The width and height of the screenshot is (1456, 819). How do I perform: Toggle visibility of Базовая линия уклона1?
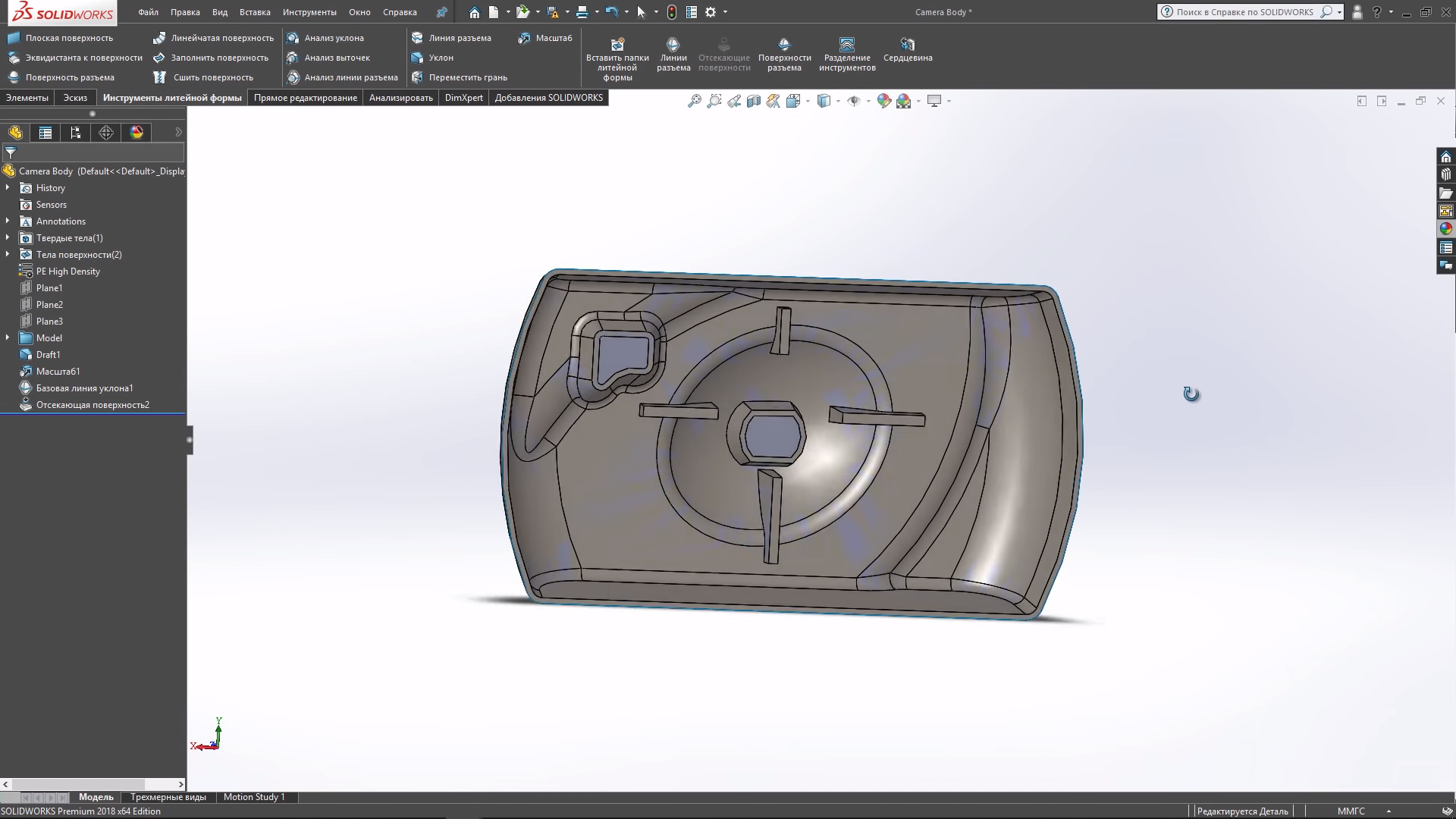(84, 388)
